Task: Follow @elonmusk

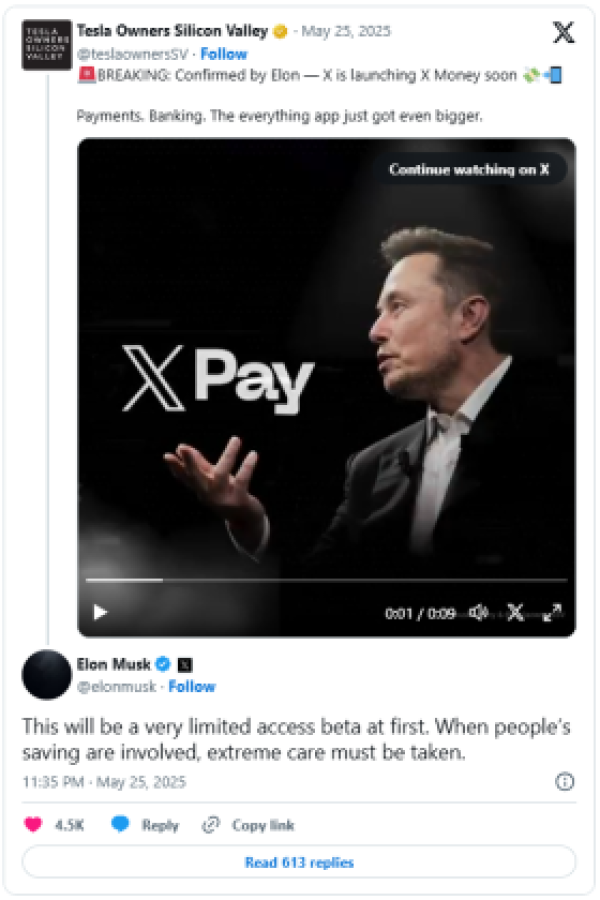Action: pos(191,686)
